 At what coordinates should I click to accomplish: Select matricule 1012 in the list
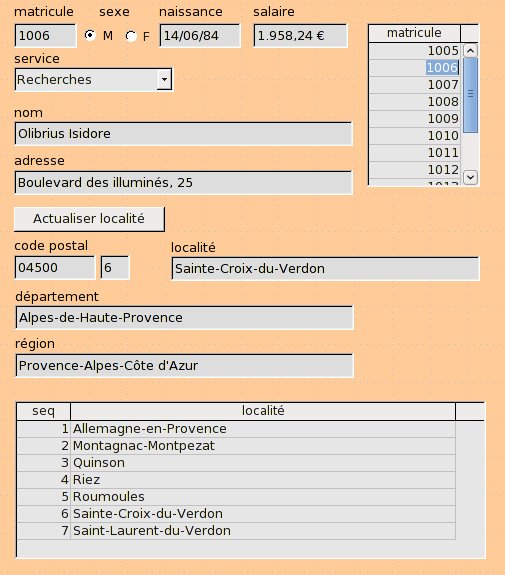pos(414,170)
